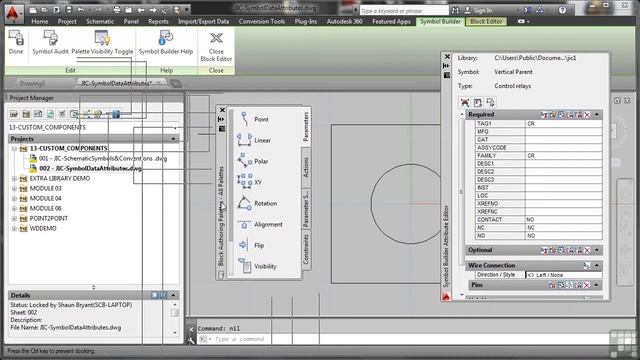Click the Symbol Audit ribbon icon

point(50,43)
